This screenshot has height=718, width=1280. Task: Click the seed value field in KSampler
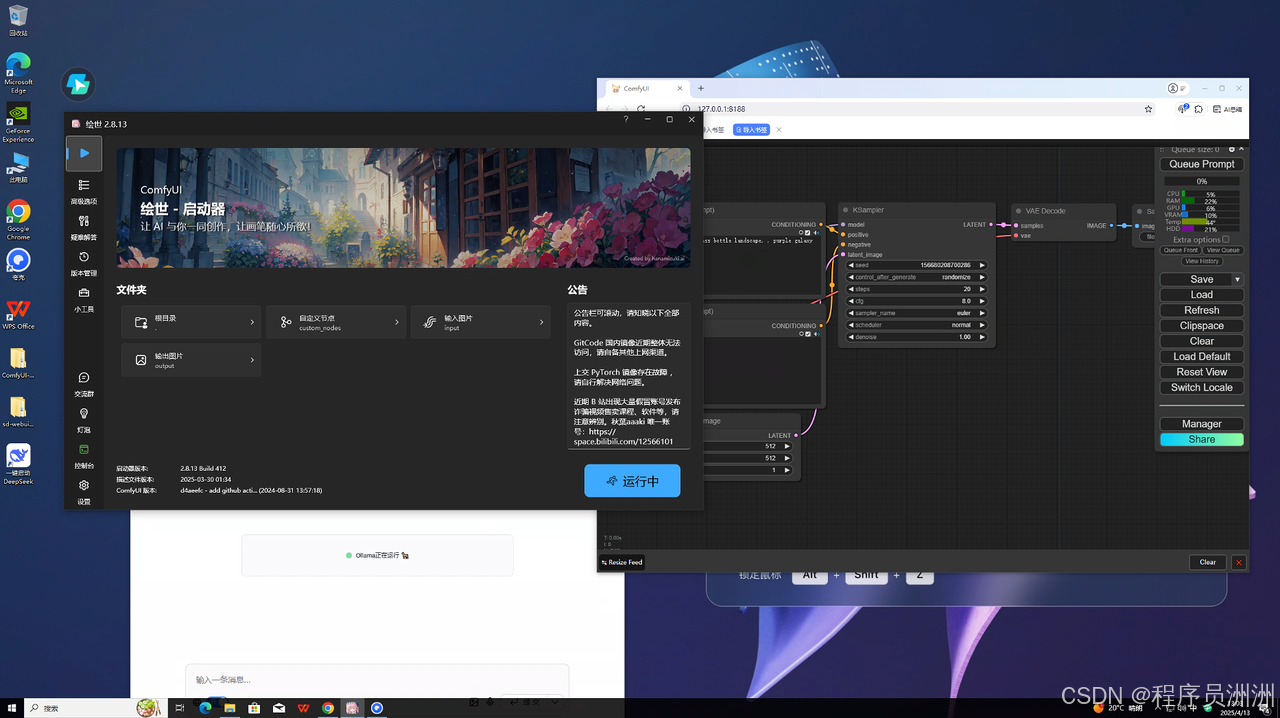click(x=917, y=265)
